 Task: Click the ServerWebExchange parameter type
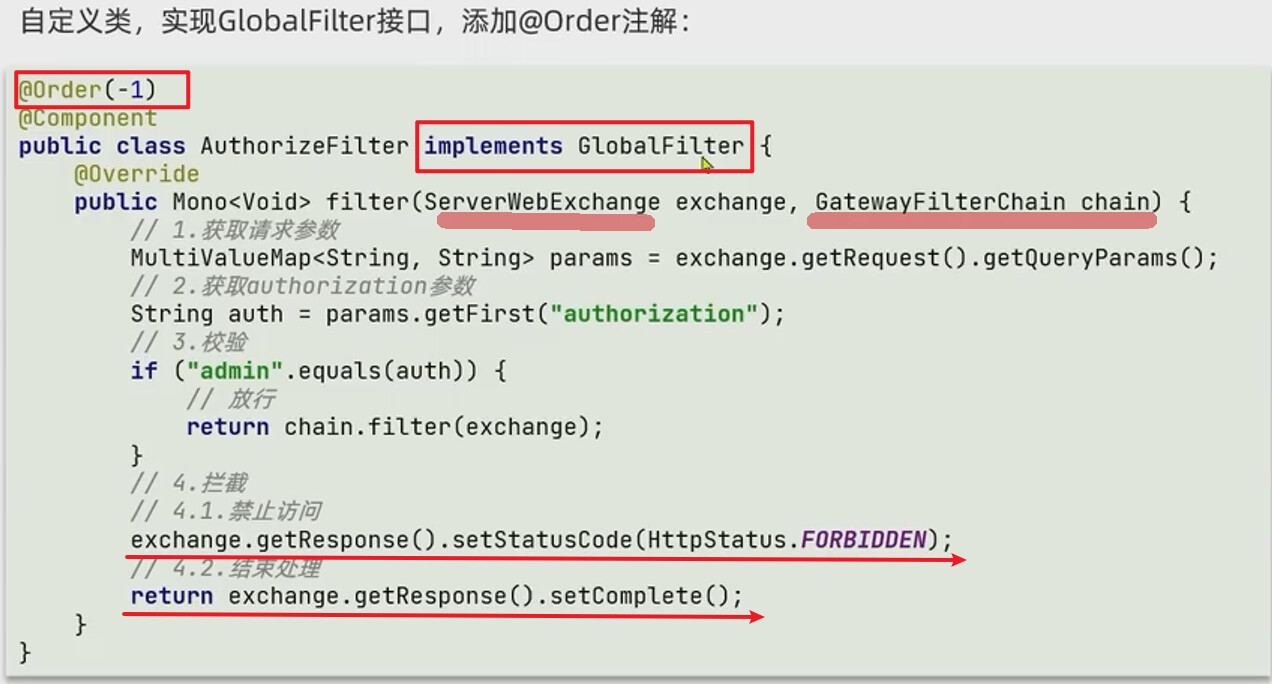pos(542,202)
